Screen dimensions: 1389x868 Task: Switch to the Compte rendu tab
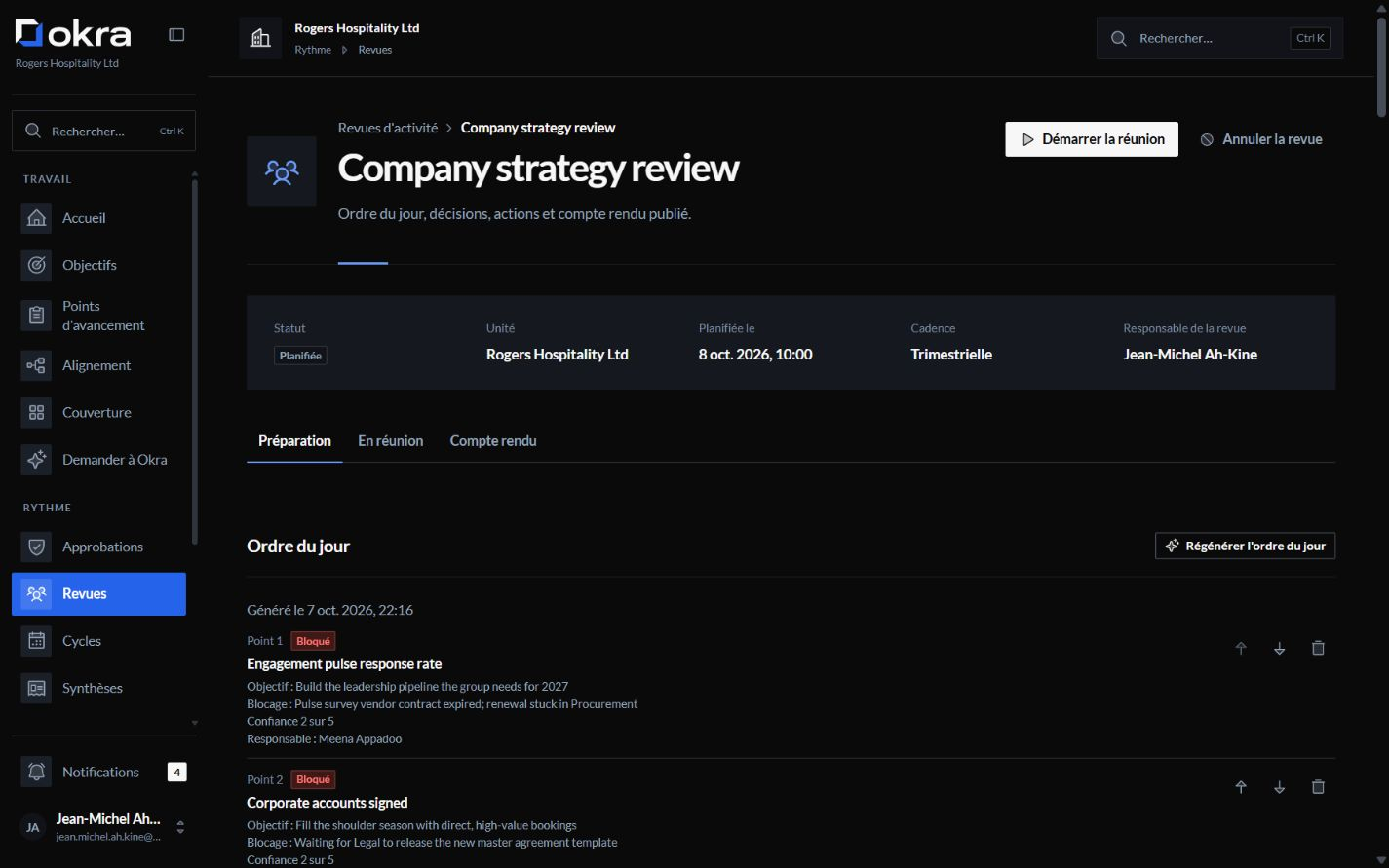pos(493,441)
